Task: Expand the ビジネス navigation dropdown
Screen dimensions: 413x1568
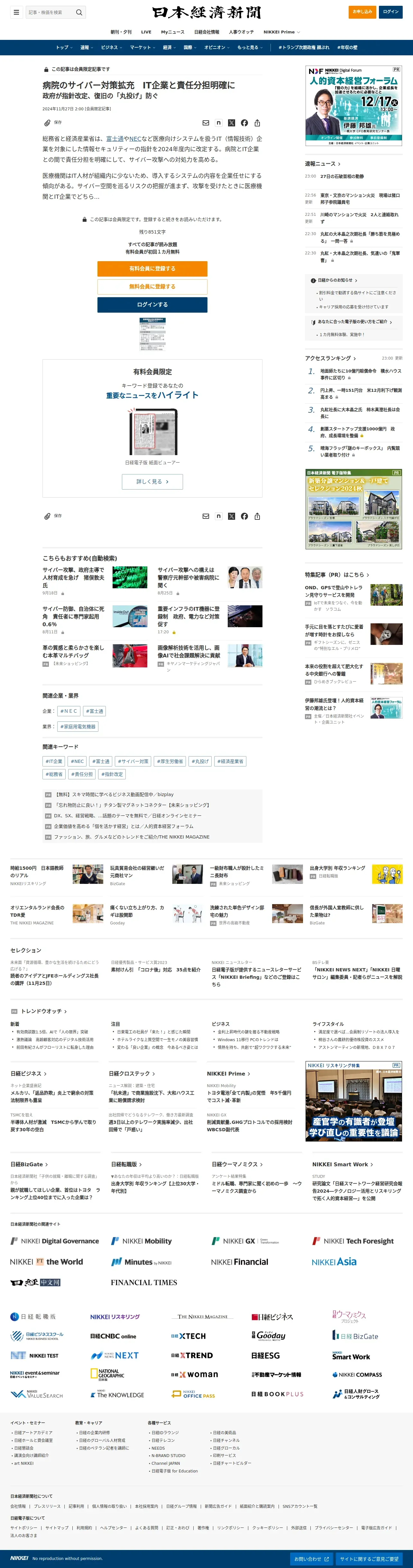Action: click(x=112, y=48)
